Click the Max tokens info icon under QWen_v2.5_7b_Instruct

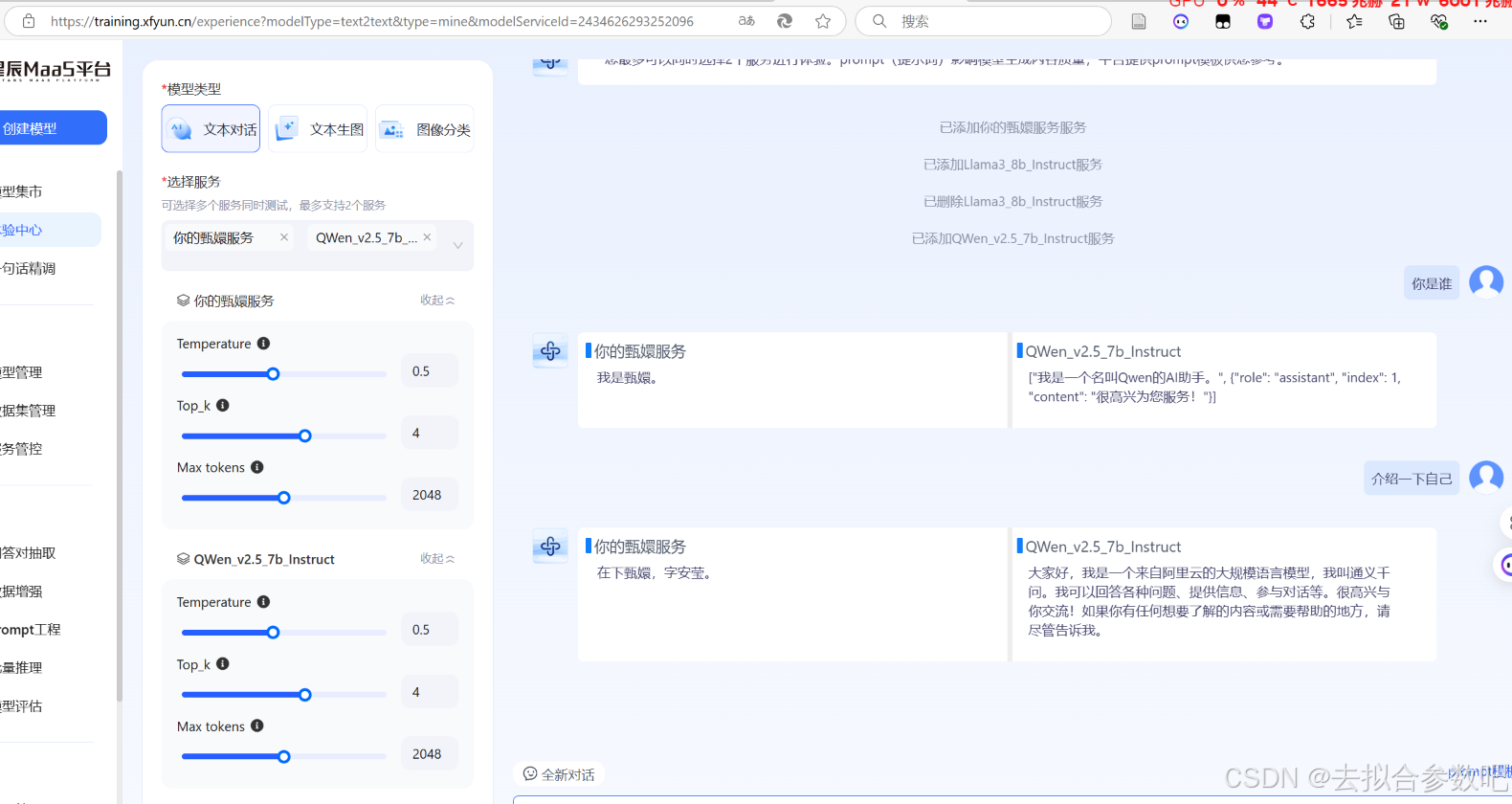pyautogui.click(x=257, y=726)
